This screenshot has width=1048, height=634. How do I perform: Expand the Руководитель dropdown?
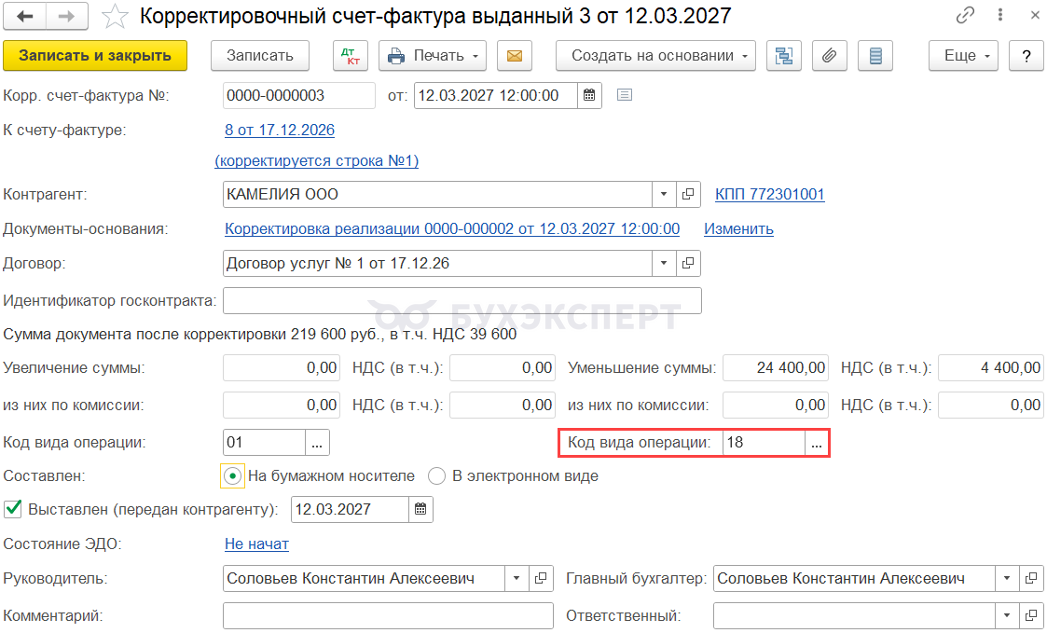tap(516, 579)
